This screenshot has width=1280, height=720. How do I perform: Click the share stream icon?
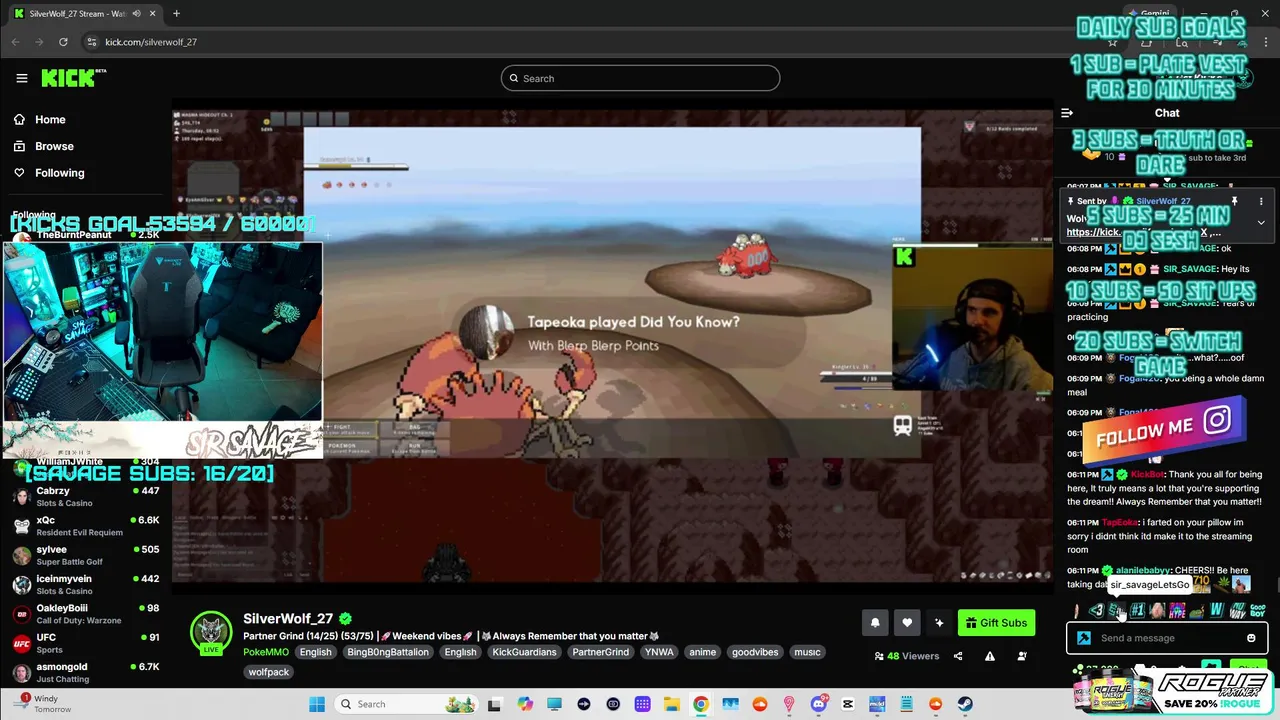point(958,656)
